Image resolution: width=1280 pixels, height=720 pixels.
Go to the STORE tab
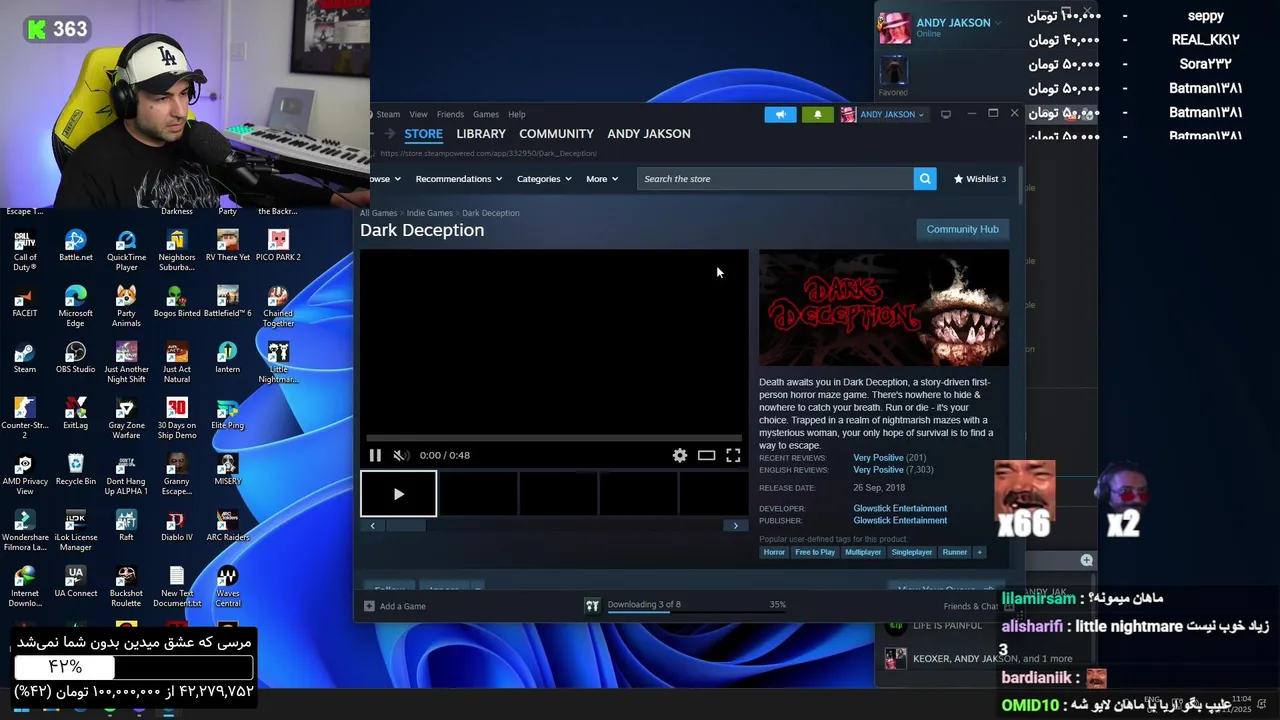423,134
